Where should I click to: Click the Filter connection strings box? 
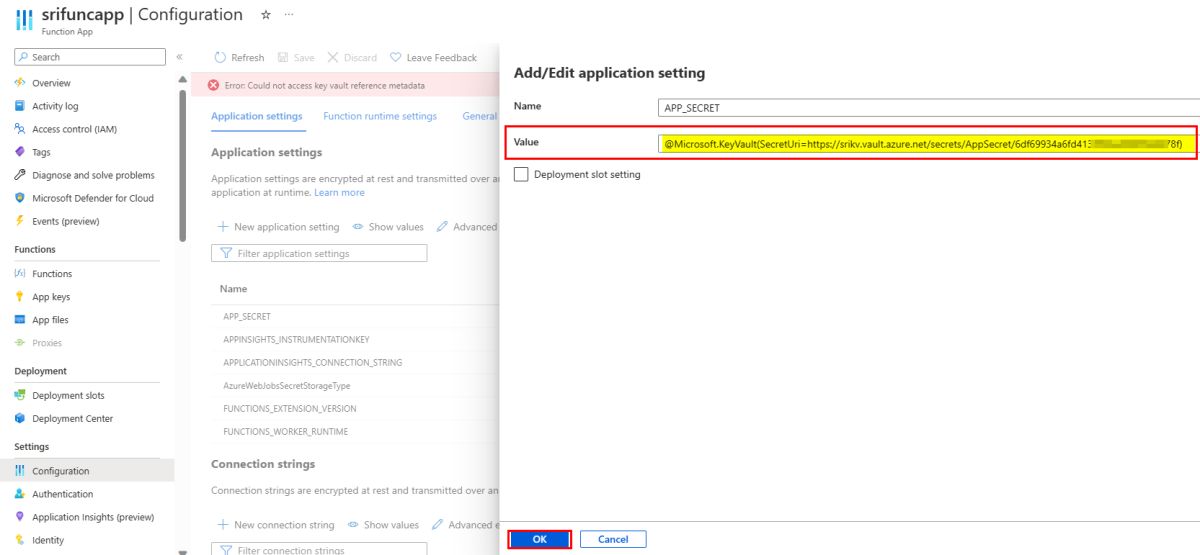[319, 550]
